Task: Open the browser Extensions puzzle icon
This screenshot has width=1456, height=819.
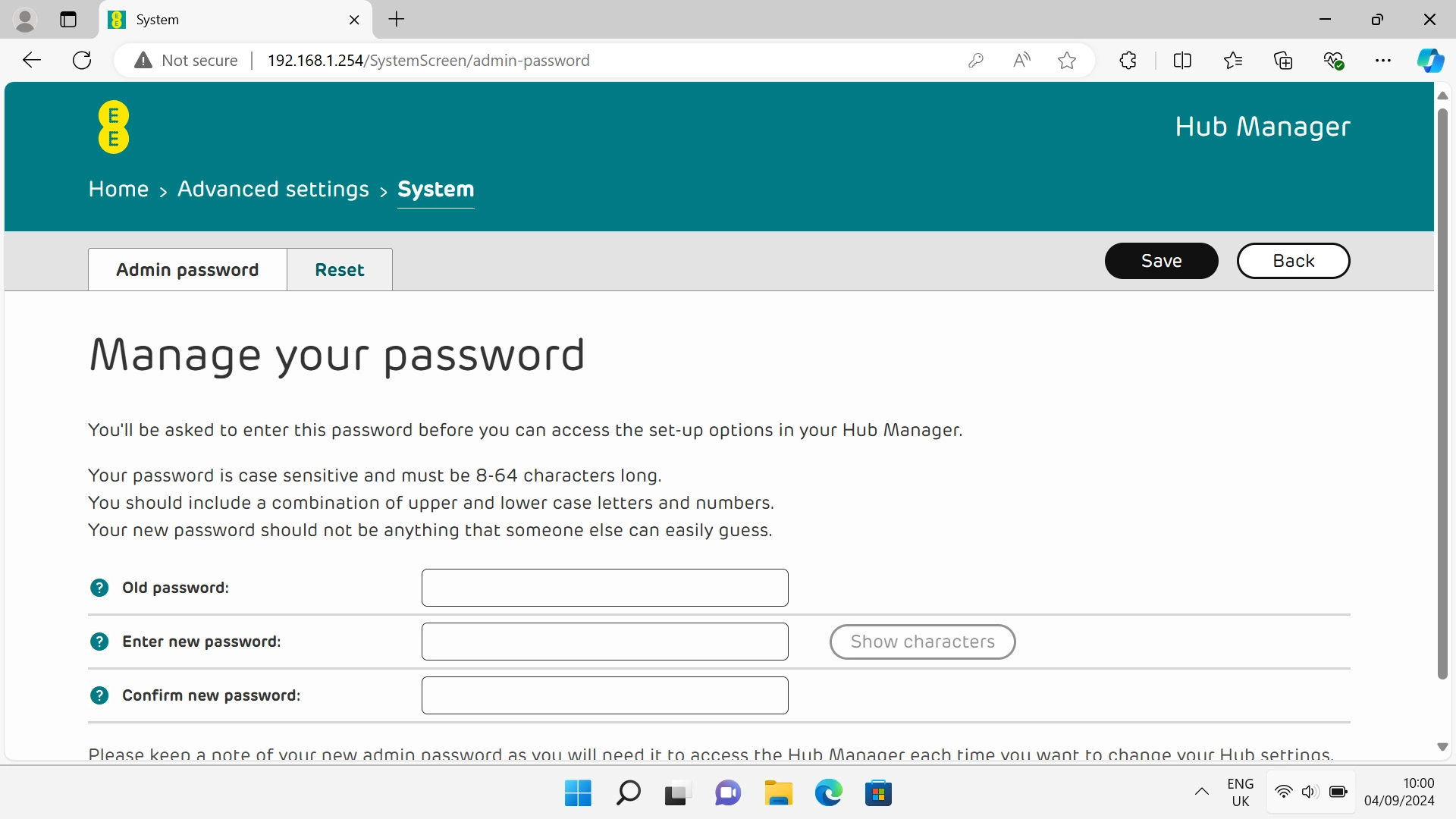Action: [x=1128, y=61]
